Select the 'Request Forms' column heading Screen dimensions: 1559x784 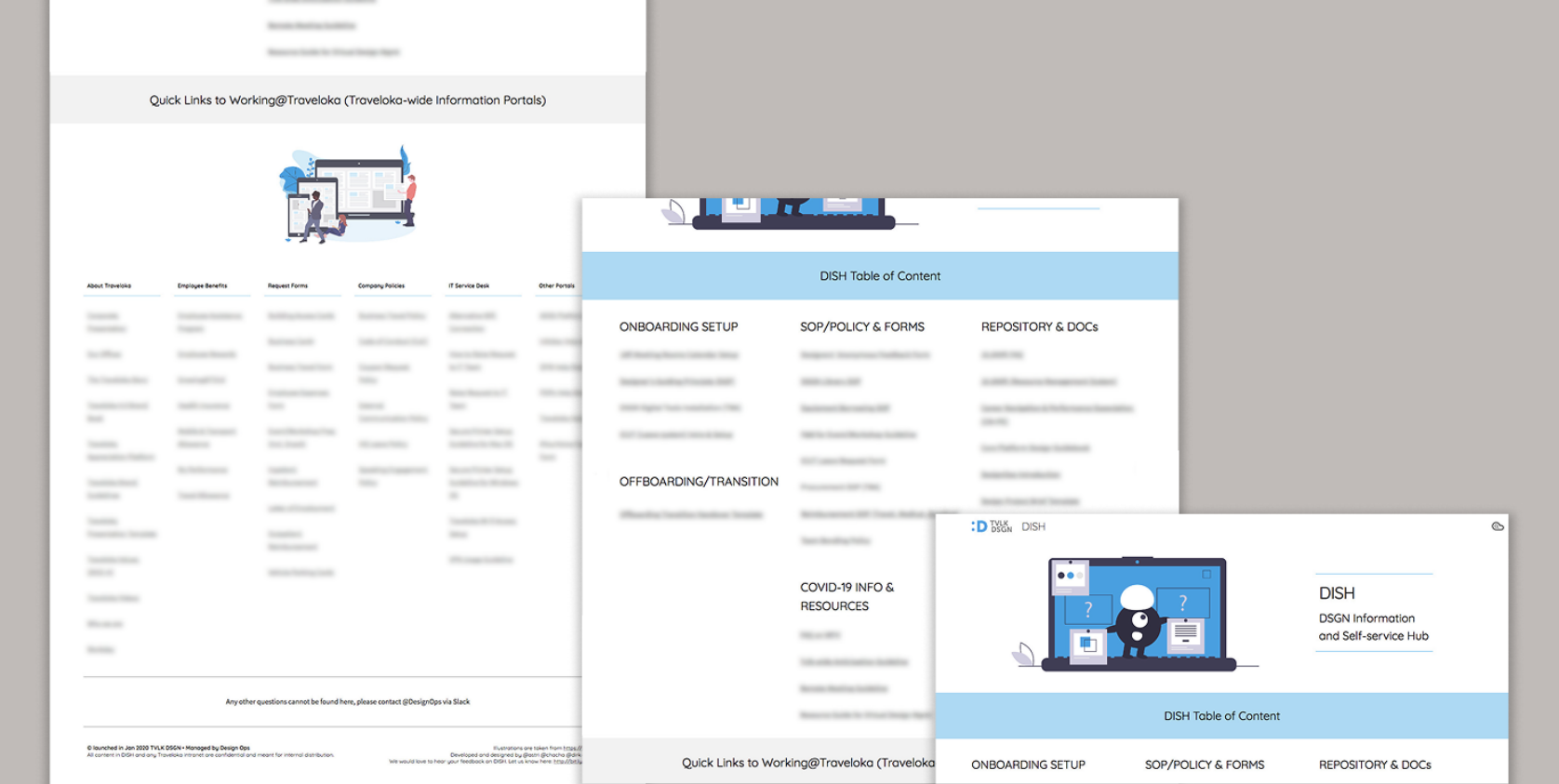pyautogui.click(x=287, y=286)
